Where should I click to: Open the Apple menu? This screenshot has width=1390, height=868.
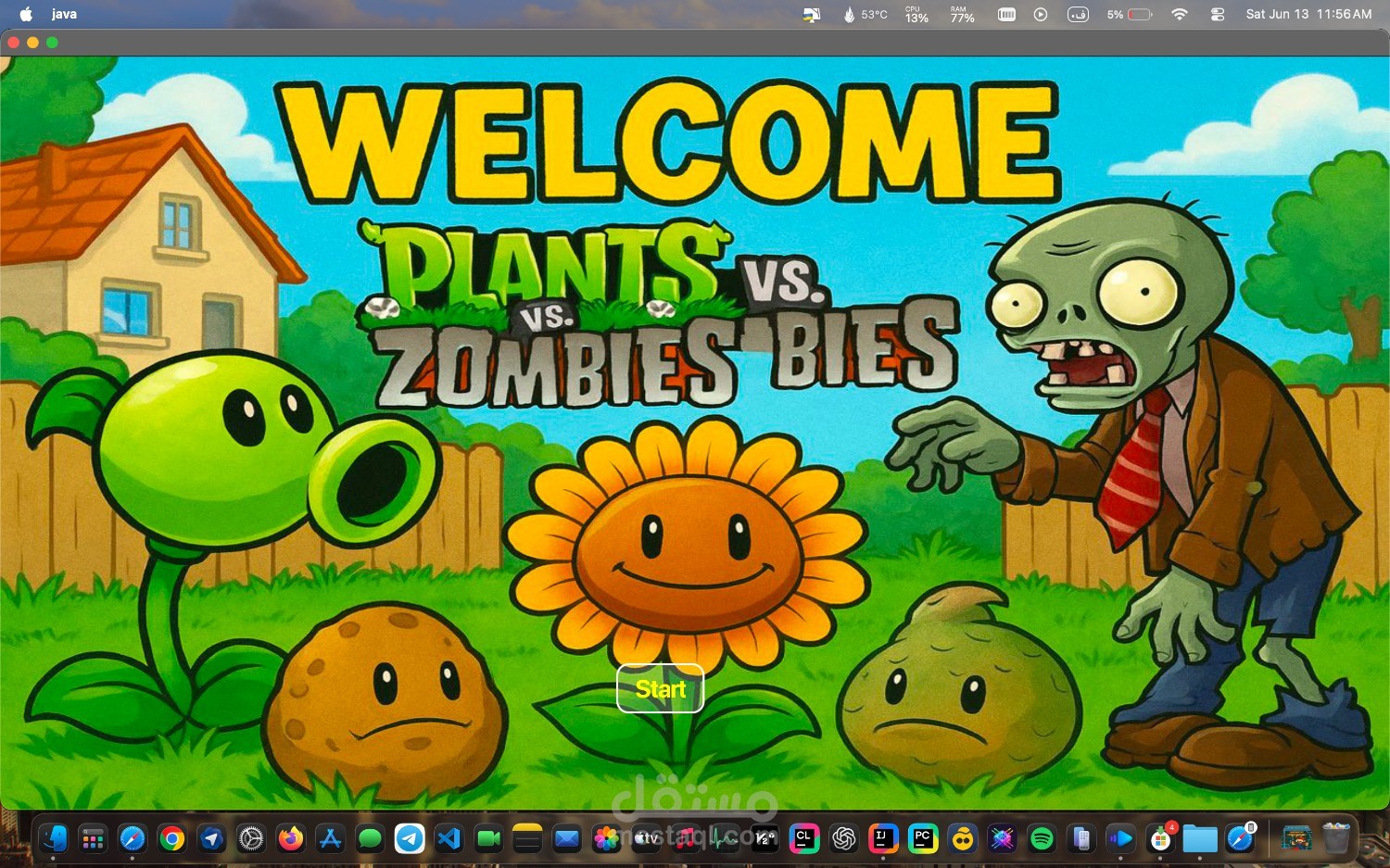(x=26, y=14)
